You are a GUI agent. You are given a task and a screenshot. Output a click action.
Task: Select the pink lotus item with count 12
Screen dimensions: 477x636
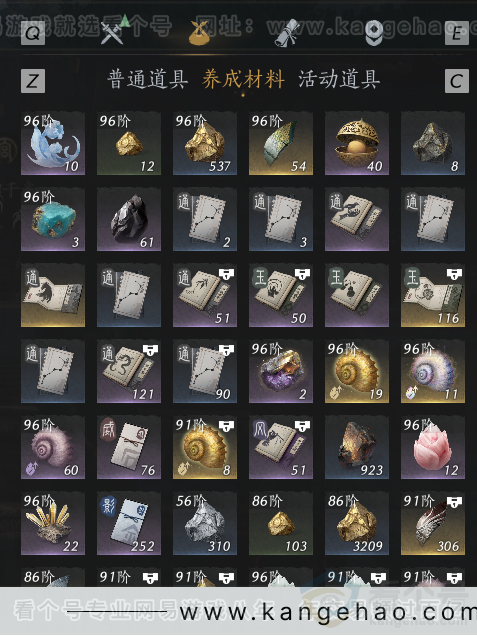[x=433, y=447]
